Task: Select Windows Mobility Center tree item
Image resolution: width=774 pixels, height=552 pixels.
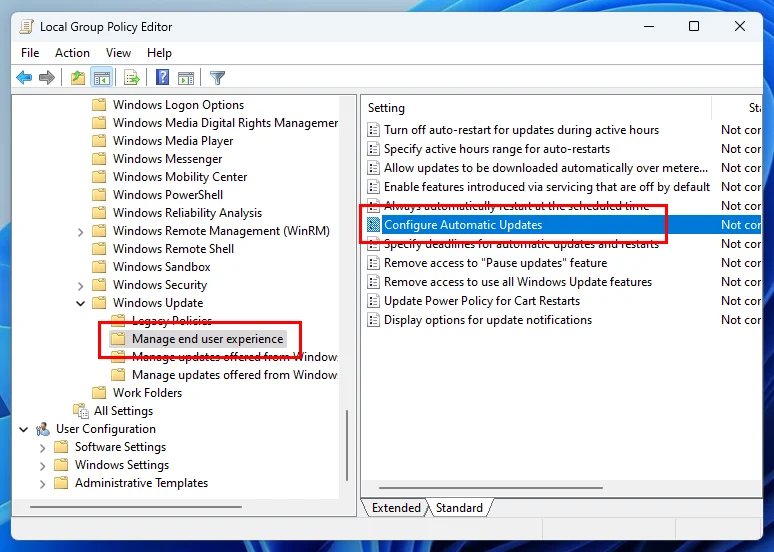Action: click(180, 177)
